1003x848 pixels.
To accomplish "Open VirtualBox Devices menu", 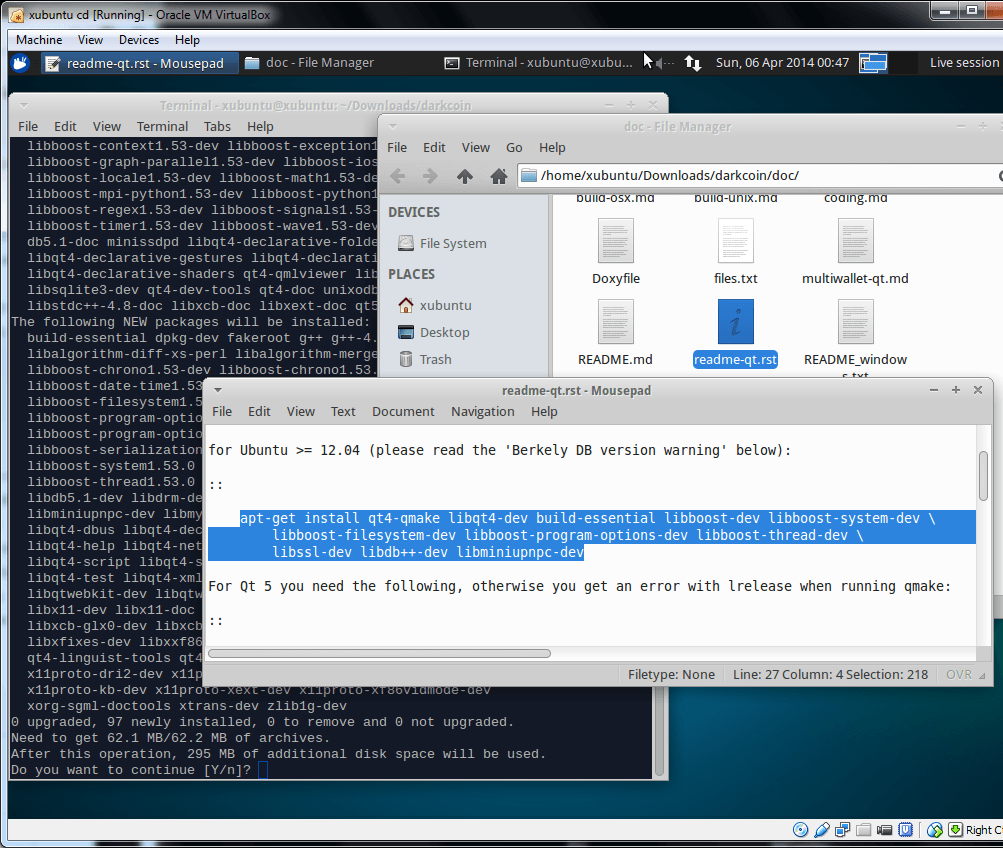I will pos(139,40).
